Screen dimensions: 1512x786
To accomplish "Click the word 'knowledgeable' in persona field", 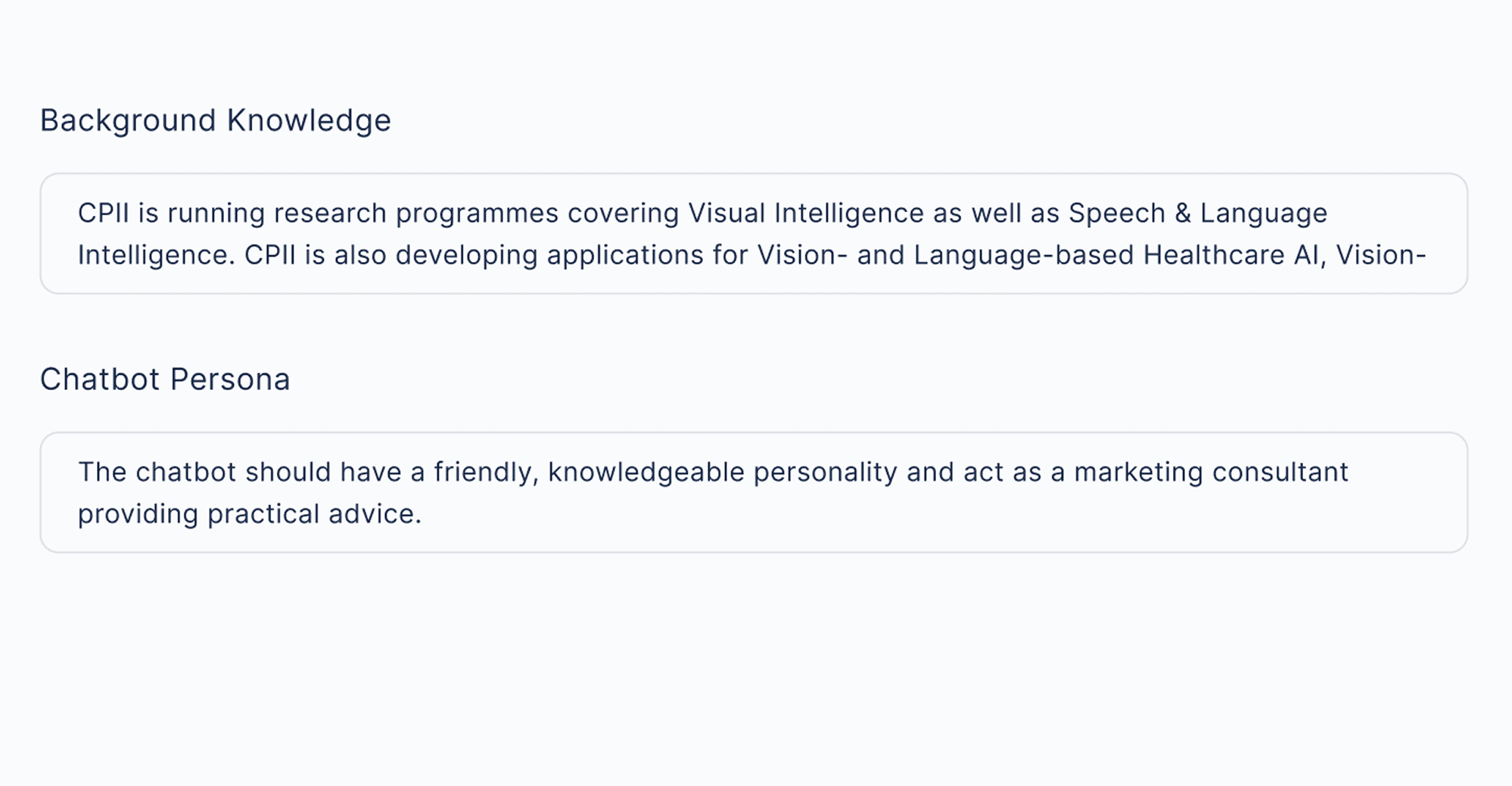I will tap(646, 473).
